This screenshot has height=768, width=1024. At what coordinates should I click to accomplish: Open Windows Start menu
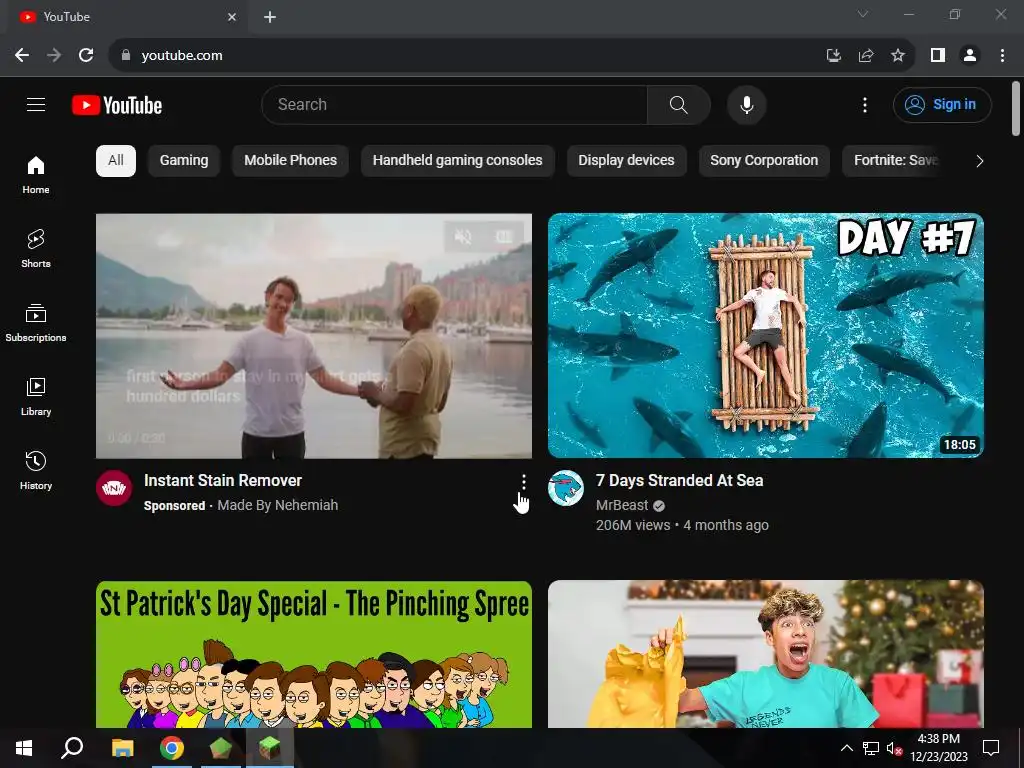[x=24, y=748]
